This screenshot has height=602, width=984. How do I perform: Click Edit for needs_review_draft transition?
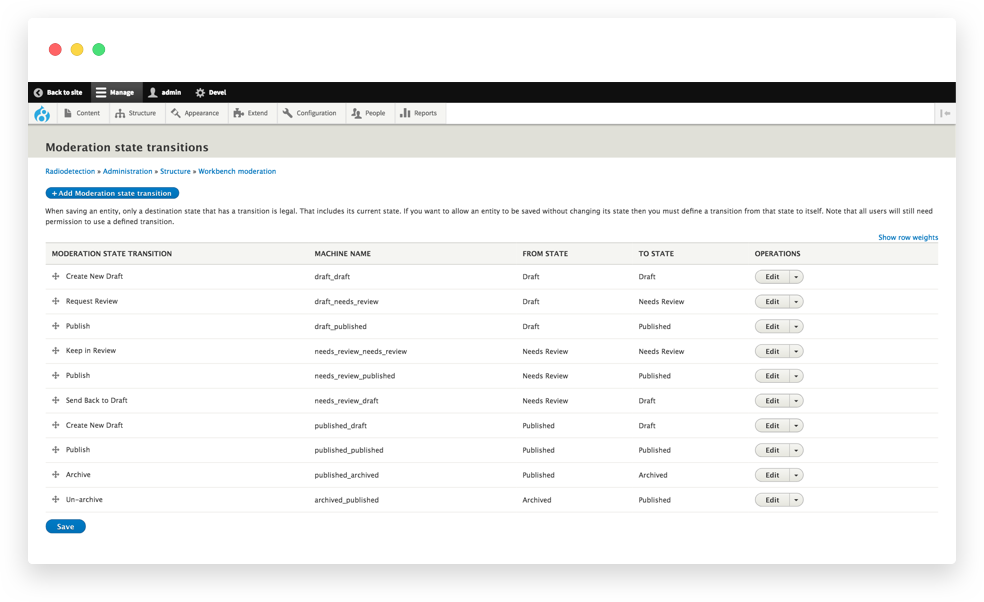click(x=772, y=401)
